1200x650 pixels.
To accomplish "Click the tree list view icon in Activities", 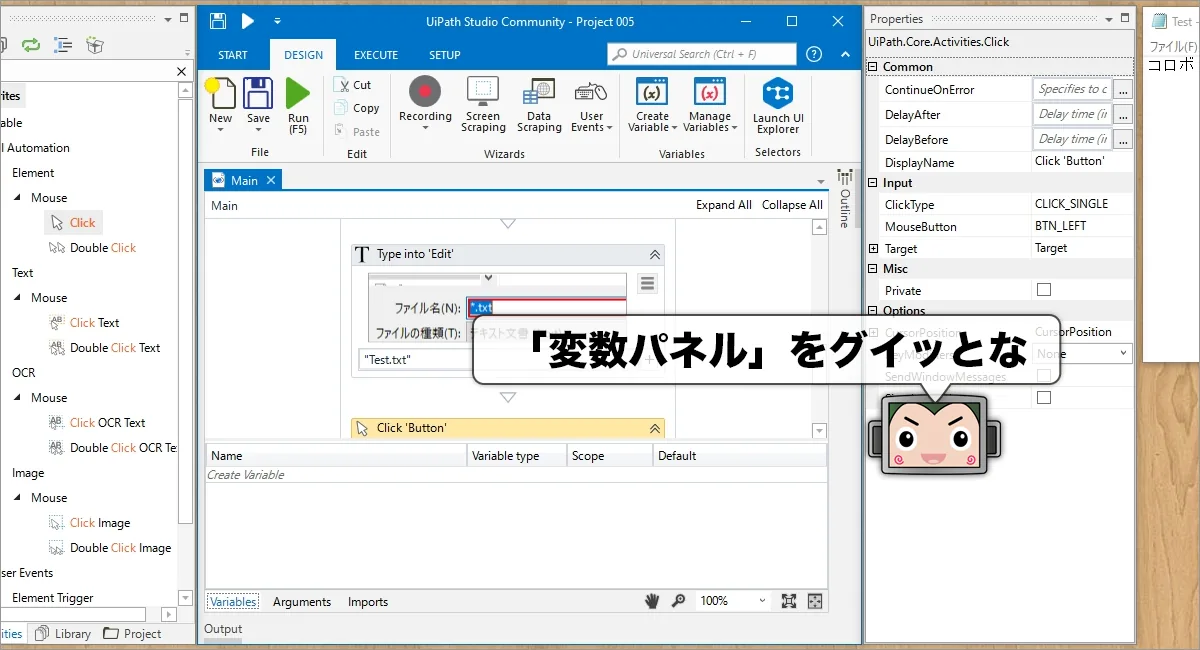I will (x=63, y=44).
